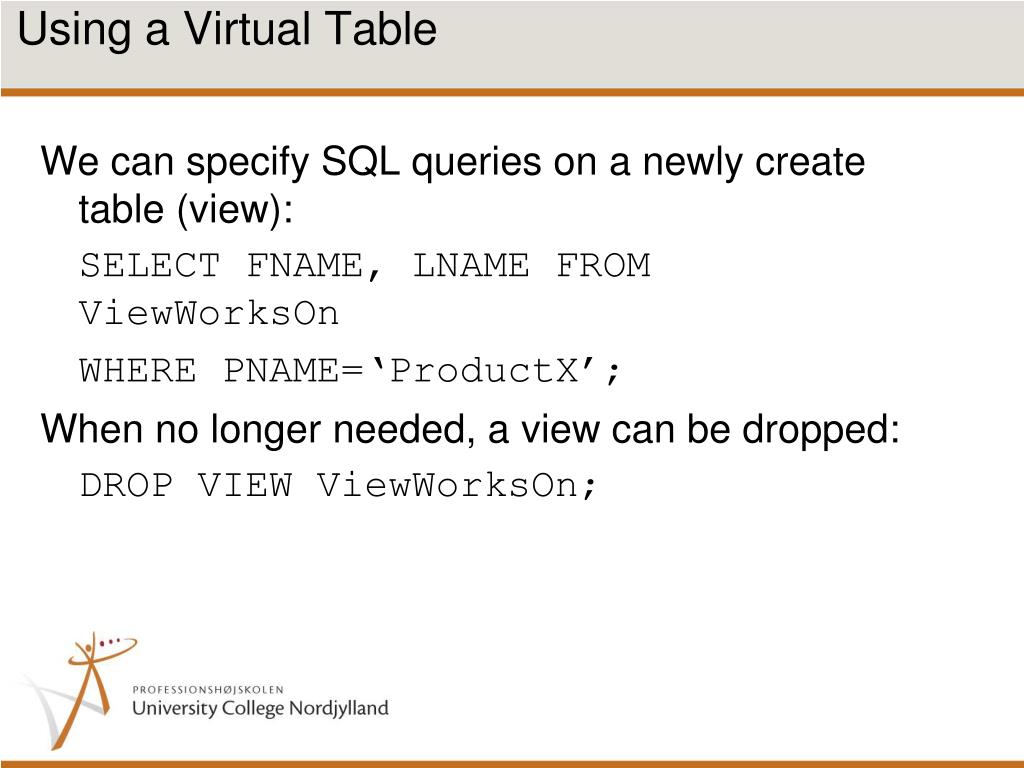Click the orange line under the title

point(512,92)
